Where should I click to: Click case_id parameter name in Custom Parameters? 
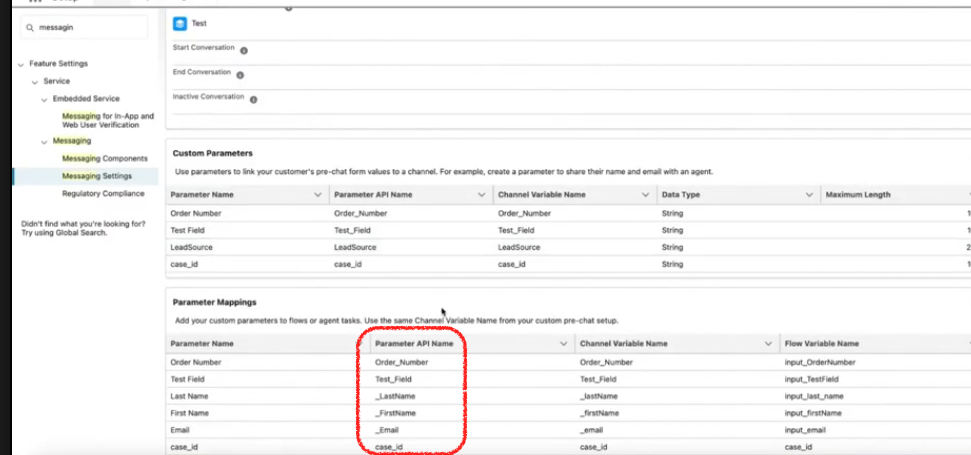(184, 264)
